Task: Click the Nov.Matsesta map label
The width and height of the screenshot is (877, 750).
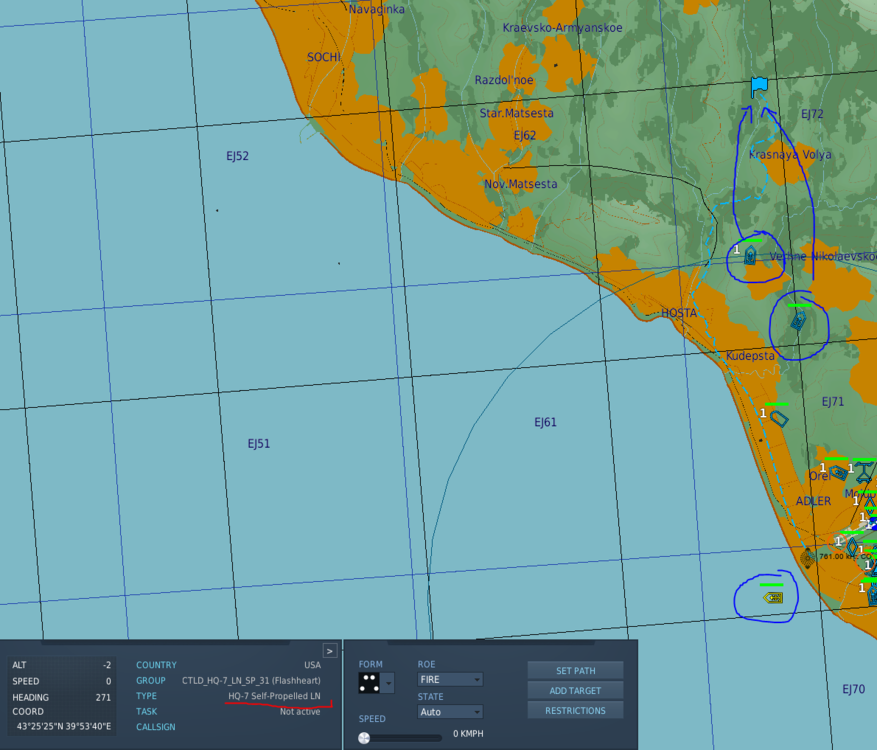Action: (x=520, y=184)
